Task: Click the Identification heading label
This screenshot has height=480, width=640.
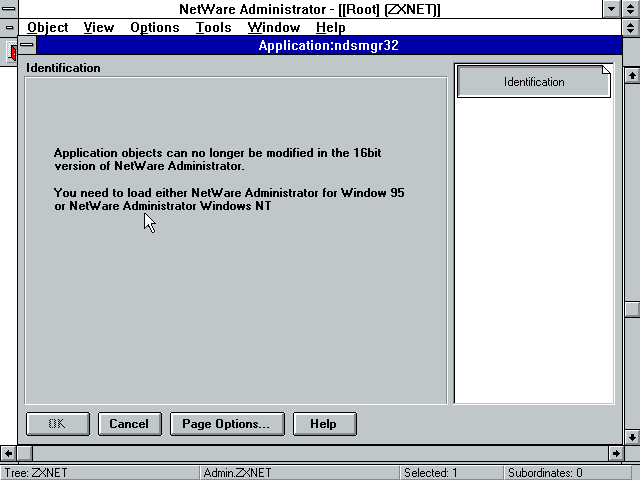Action: point(63,68)
